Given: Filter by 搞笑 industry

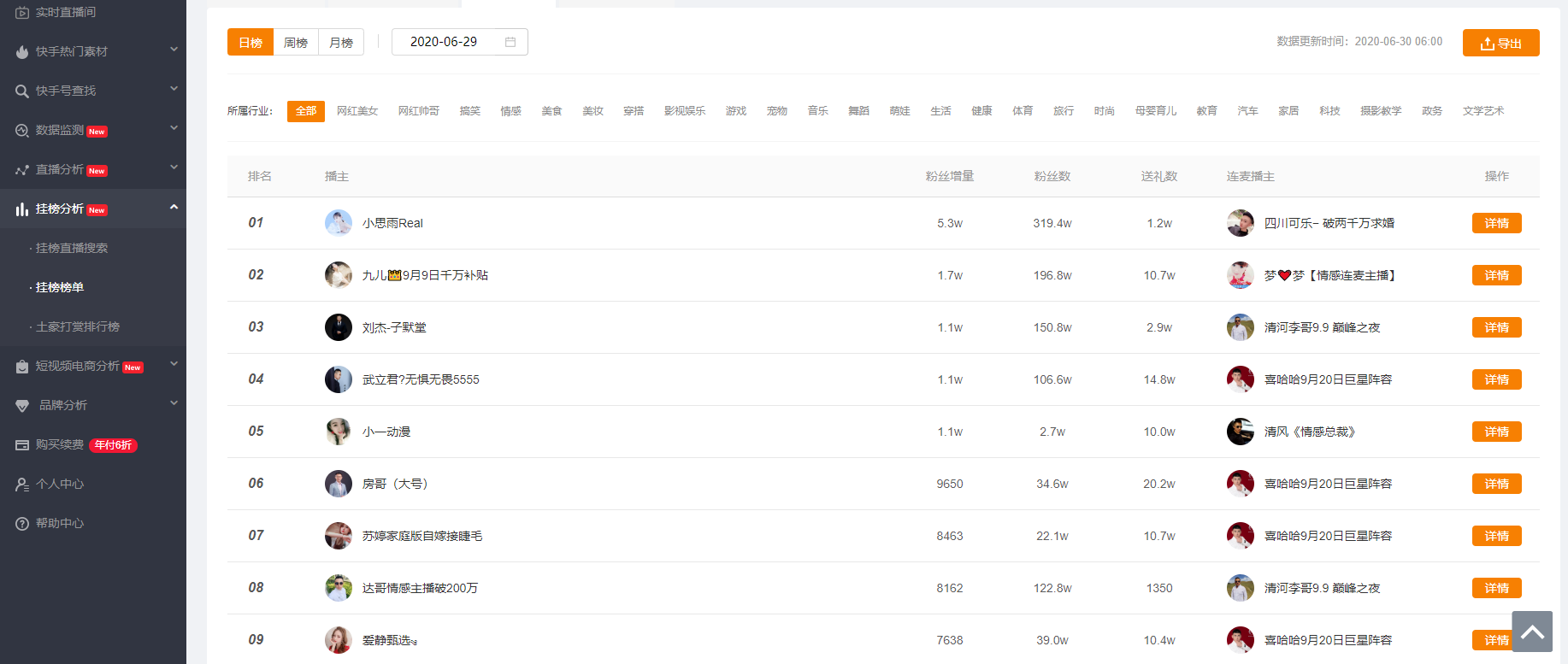Looking at the screenshot, I should click(x=470, y=111).
